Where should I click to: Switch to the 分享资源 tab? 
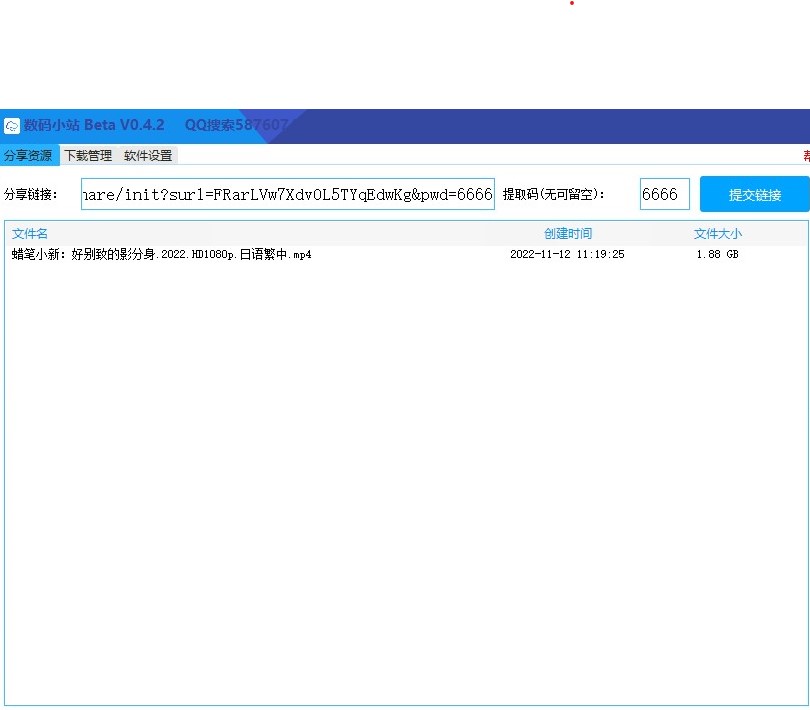(28, 156)
